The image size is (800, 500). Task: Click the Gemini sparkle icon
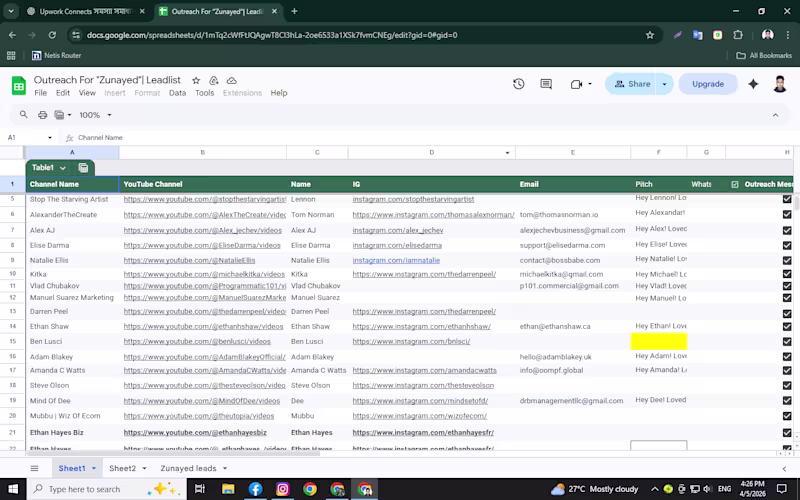[x=753, y=84]
